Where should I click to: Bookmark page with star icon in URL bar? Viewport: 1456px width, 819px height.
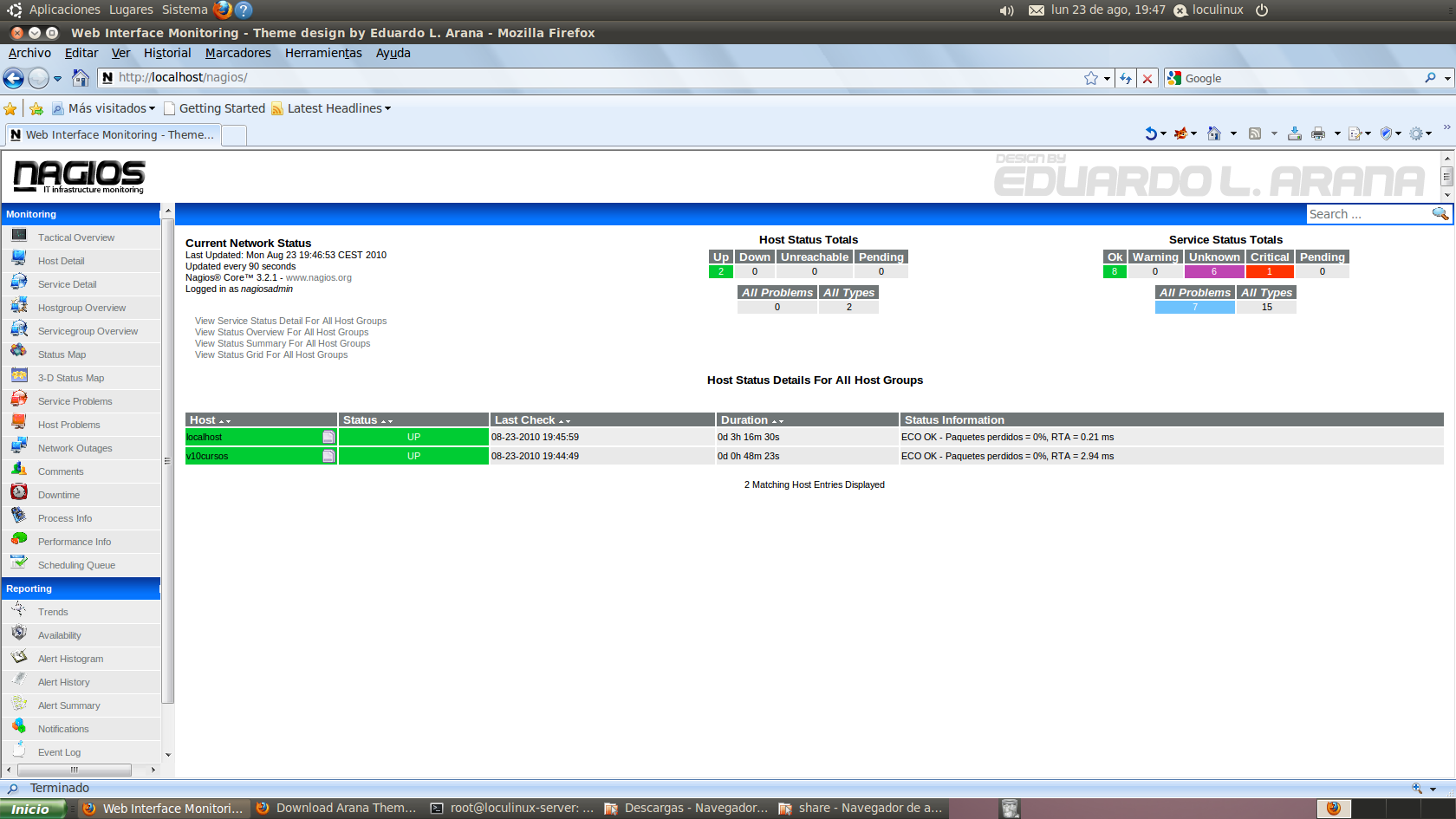(x=1091, y=78)
